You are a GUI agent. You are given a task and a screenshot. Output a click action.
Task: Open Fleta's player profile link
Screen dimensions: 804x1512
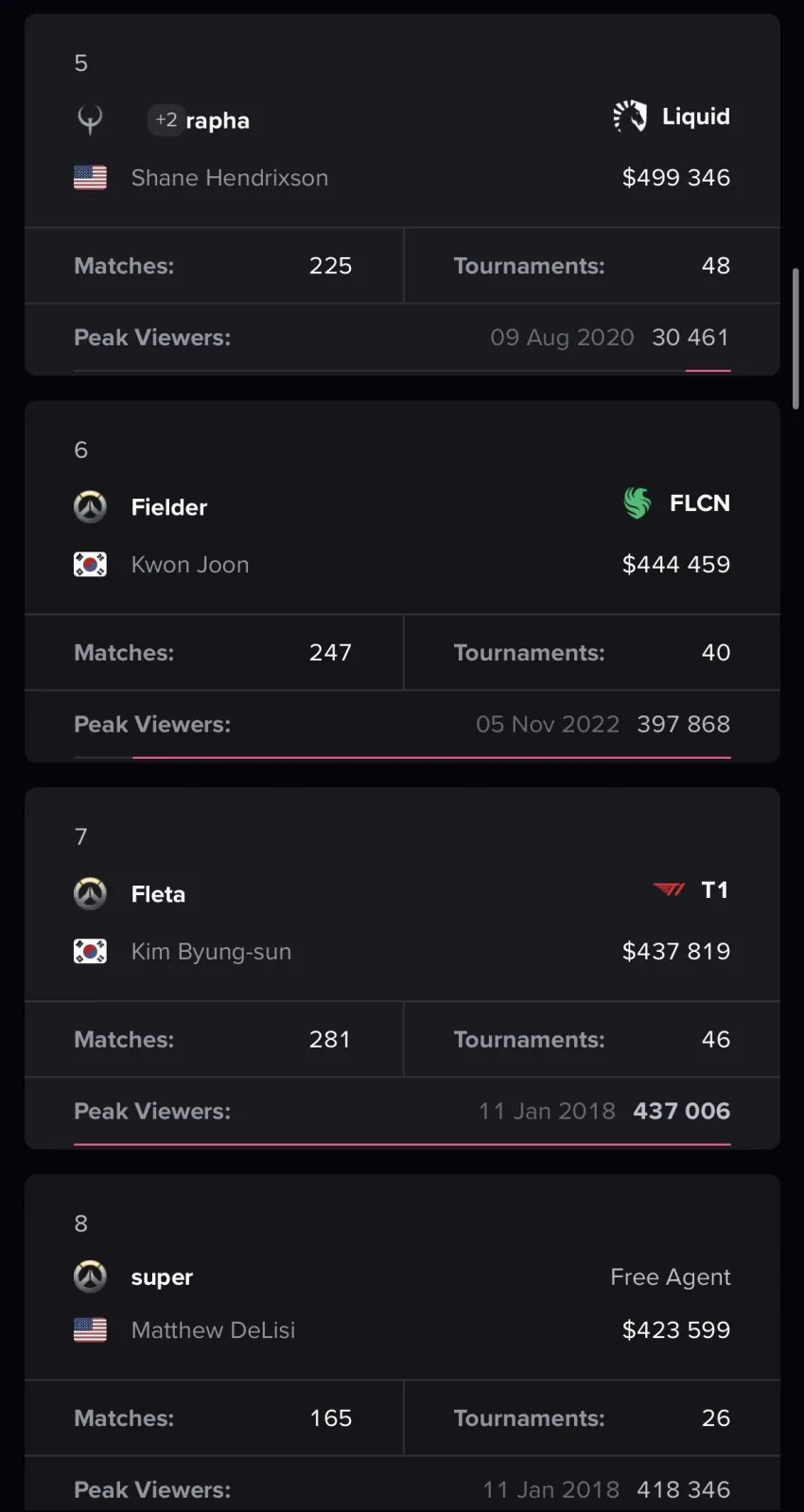pyautogui.click(x=158, y=895)
